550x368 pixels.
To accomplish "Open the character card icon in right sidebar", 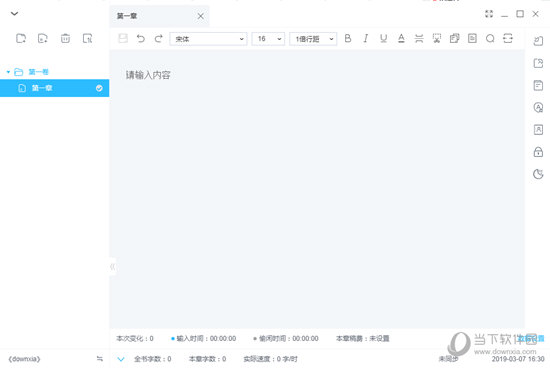I will (538, 130).
